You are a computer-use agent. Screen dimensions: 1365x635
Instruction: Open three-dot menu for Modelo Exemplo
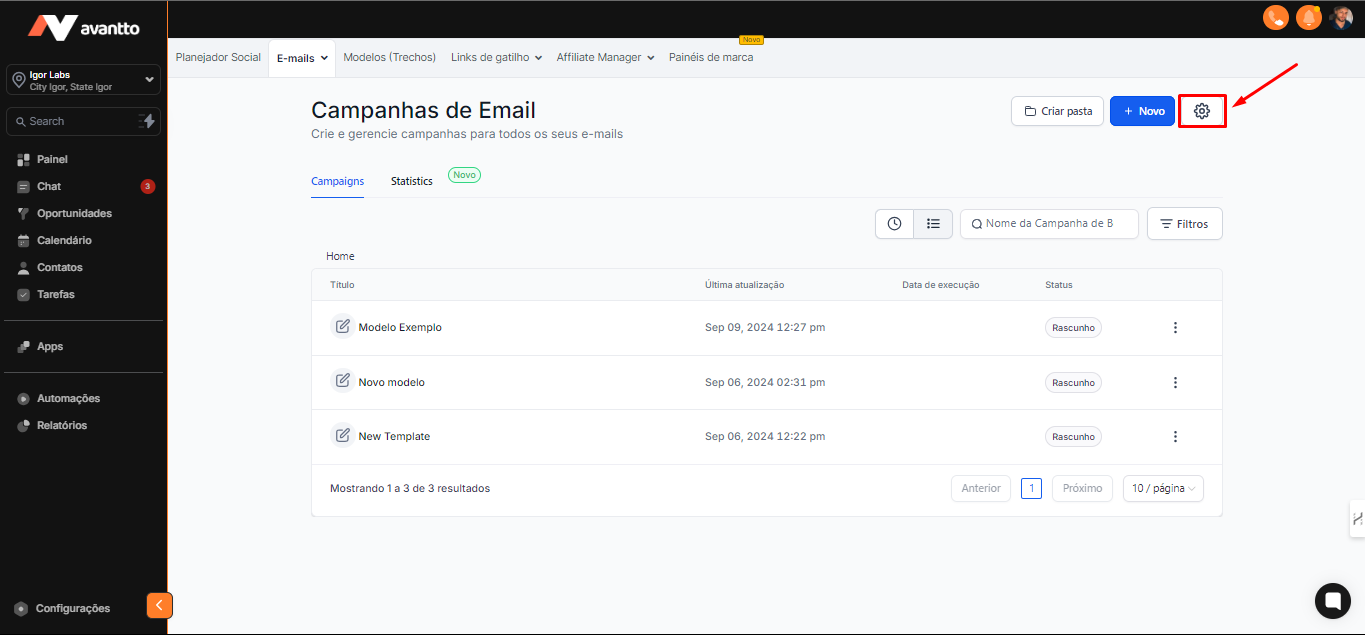[x=1175, y=328]
